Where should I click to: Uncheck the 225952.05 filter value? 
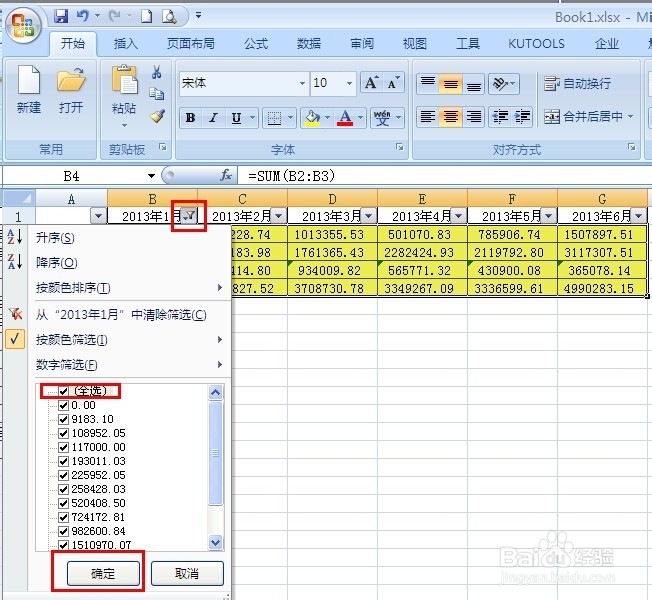[64, 475]
